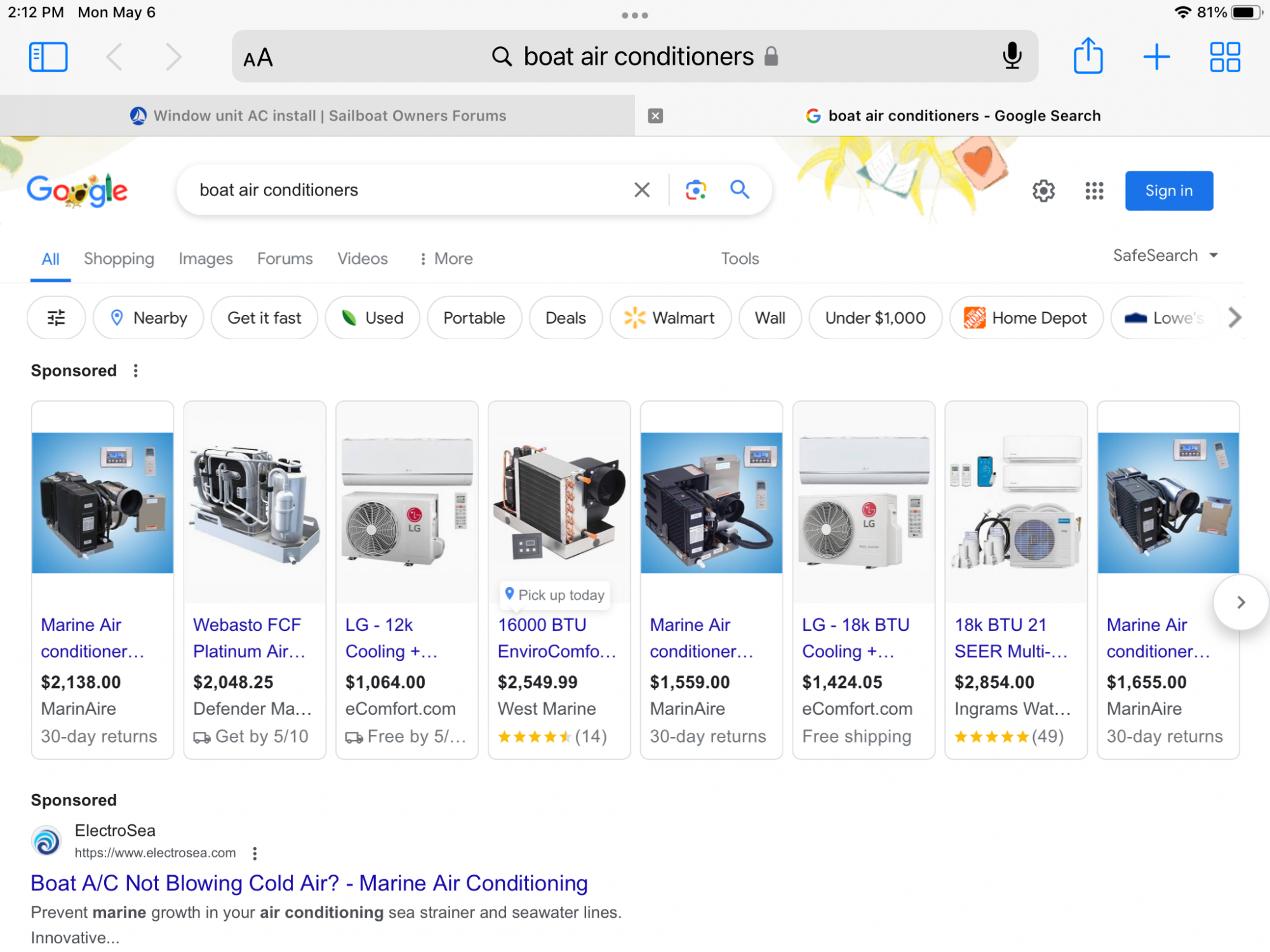Toggle the Wall filter chip
Image resolution: width=1270 pixels, height=952 pixels.
770,317
